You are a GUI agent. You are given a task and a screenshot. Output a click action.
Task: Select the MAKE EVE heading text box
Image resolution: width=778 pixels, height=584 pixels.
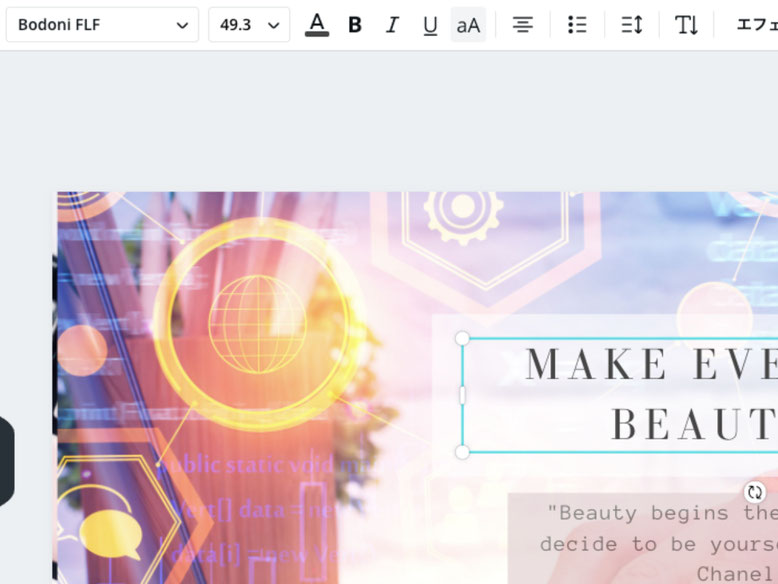620,395
